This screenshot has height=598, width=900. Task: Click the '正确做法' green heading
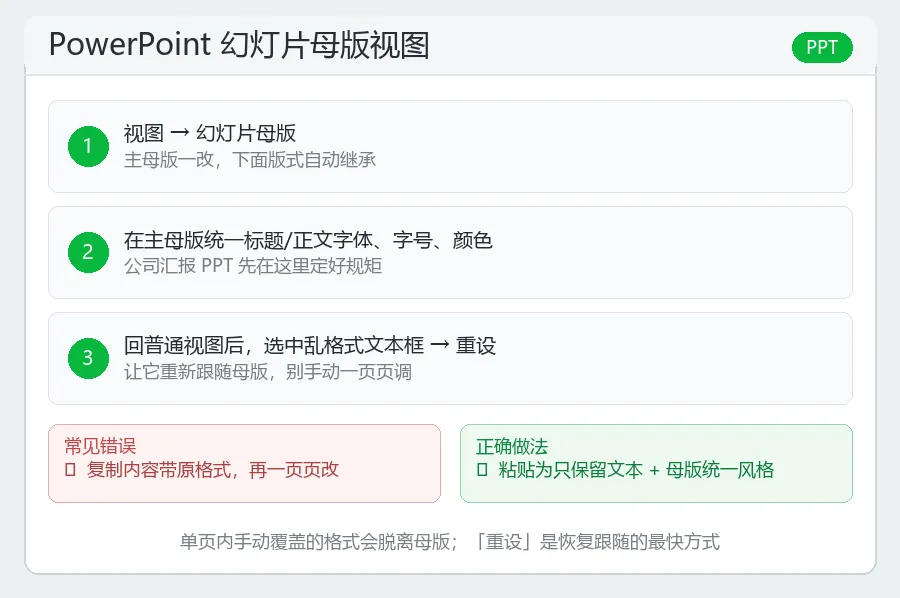(512, 446)
